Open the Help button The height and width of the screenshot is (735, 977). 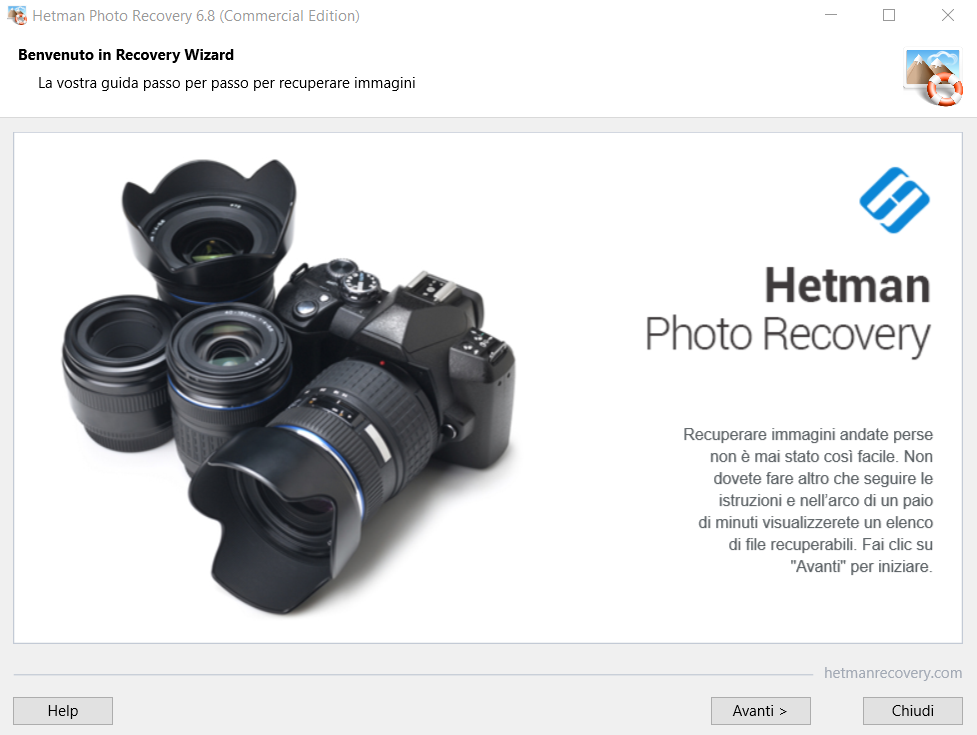[x=63, y=711]
